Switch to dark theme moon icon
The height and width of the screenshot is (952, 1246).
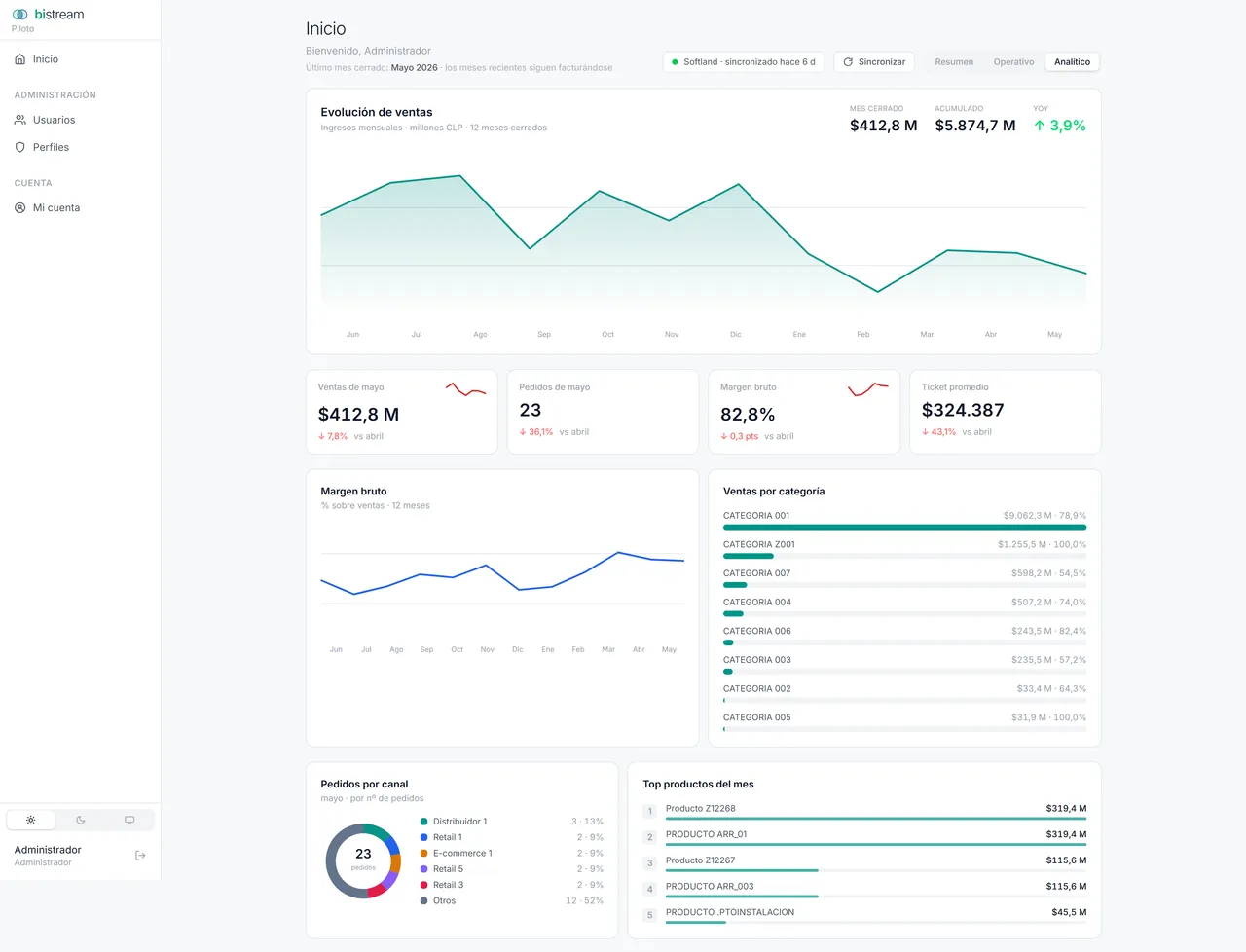coord(81,821)
